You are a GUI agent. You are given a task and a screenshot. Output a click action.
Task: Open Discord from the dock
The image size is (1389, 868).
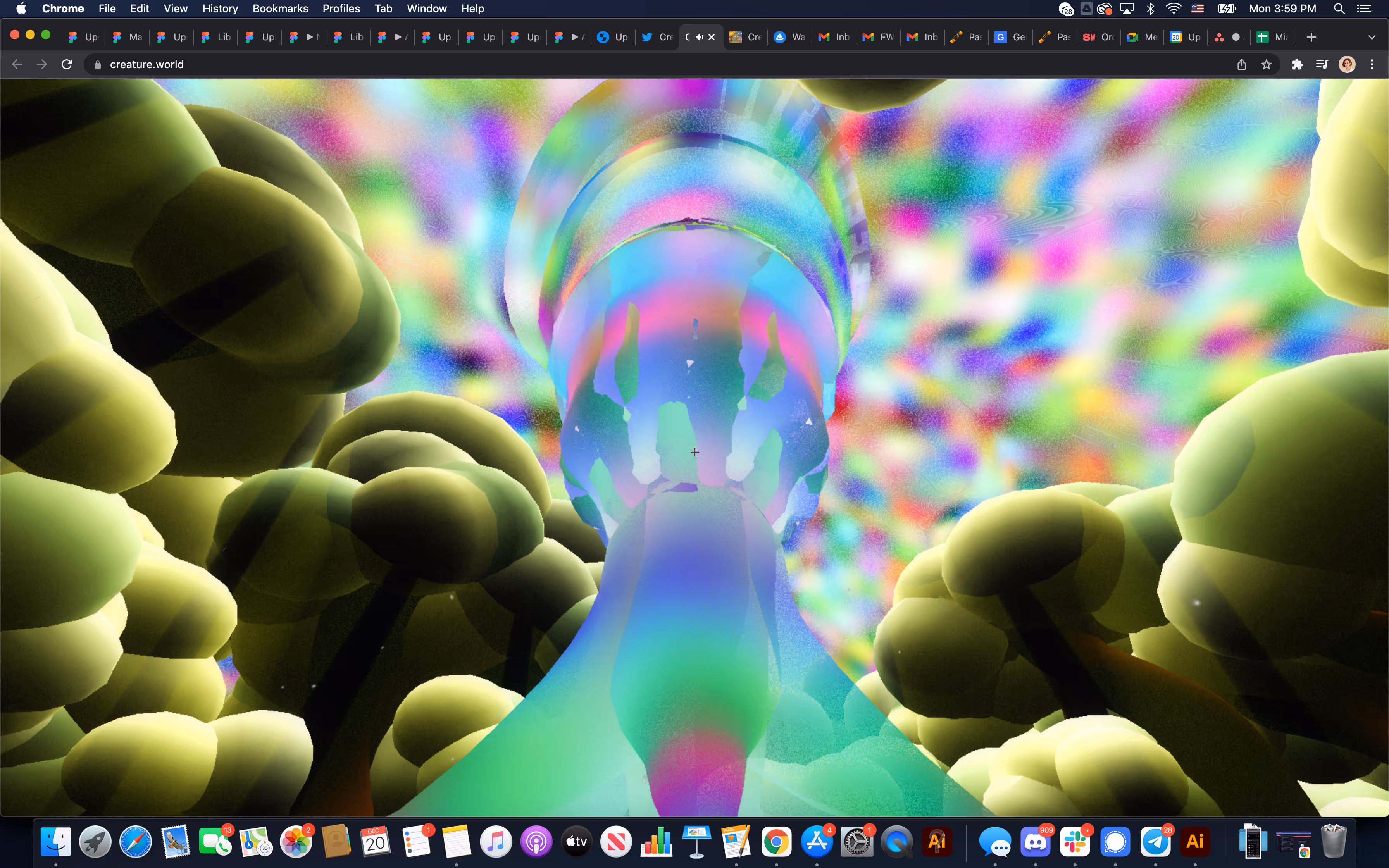1036,842
